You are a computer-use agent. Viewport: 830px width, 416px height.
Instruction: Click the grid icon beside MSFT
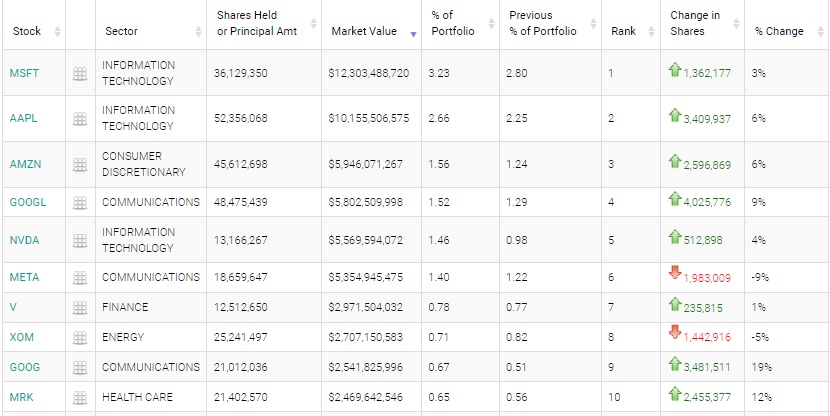point(80,73)
